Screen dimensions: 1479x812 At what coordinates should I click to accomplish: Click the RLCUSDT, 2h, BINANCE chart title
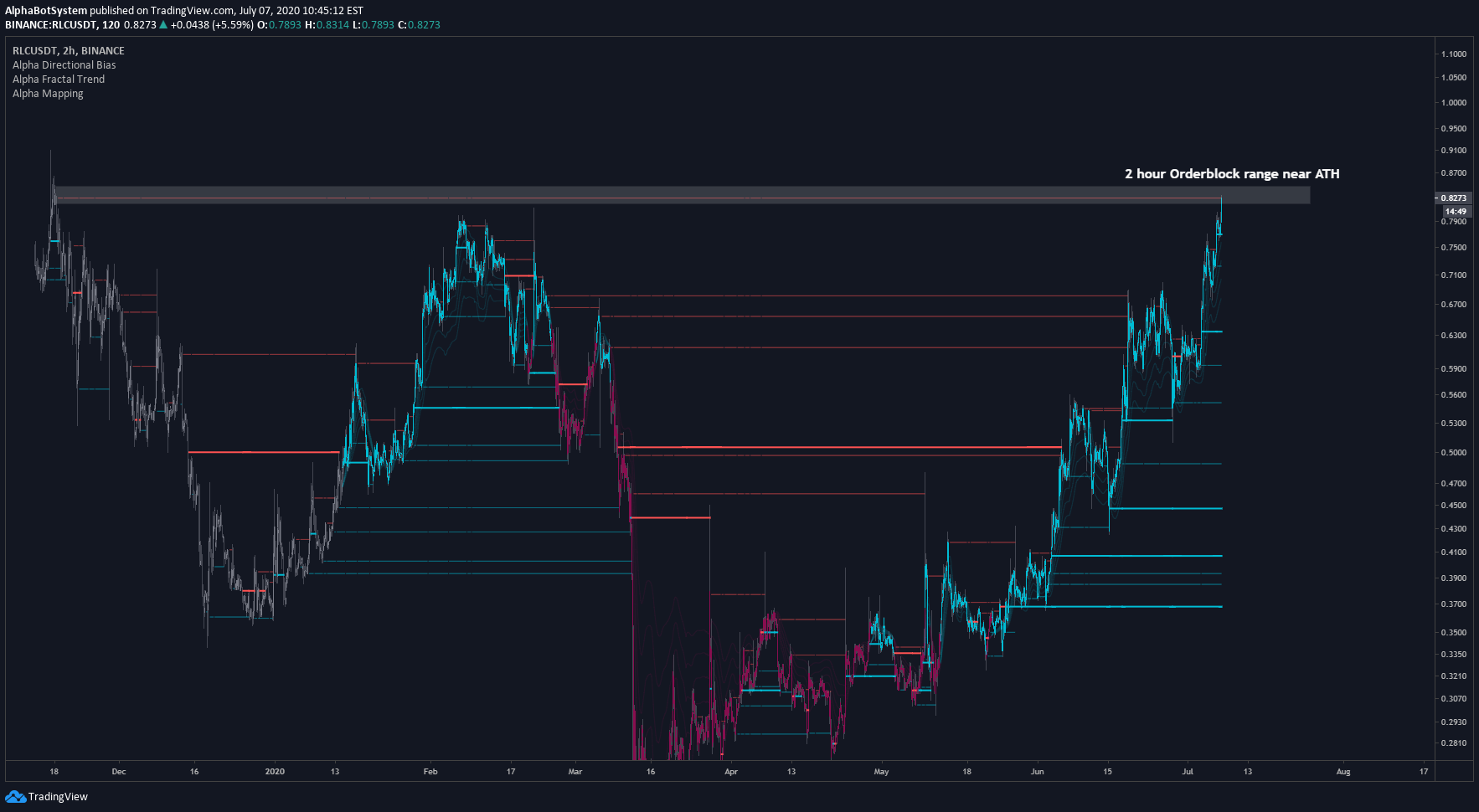[x=69, y=51]
